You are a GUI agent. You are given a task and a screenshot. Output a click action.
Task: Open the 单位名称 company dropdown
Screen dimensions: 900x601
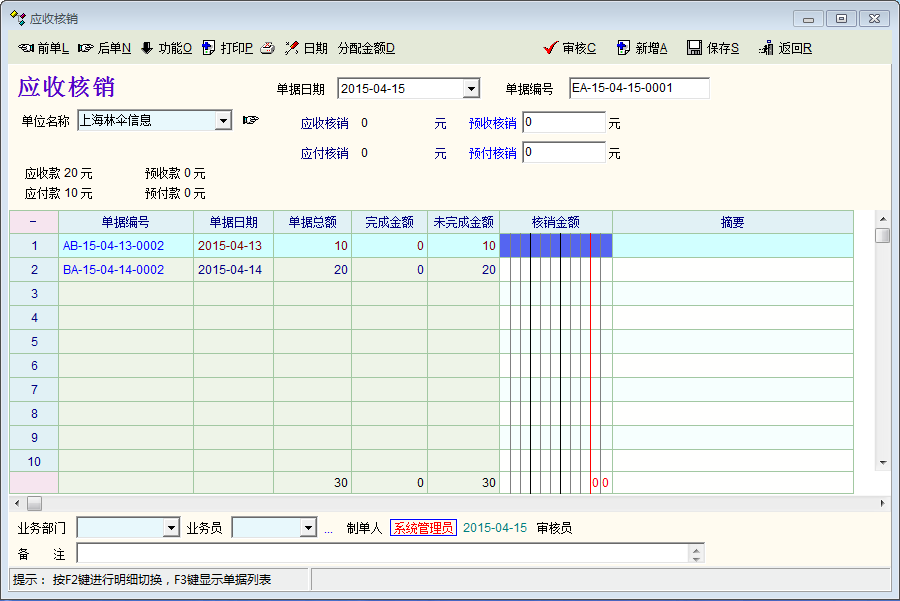pos(223,121)
